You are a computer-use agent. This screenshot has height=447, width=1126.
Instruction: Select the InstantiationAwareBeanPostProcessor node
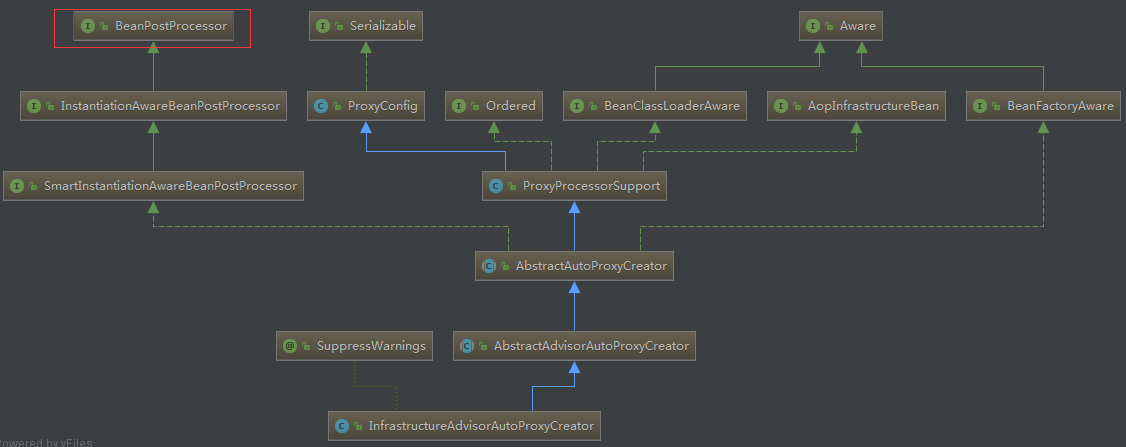(x=154, y=106)
